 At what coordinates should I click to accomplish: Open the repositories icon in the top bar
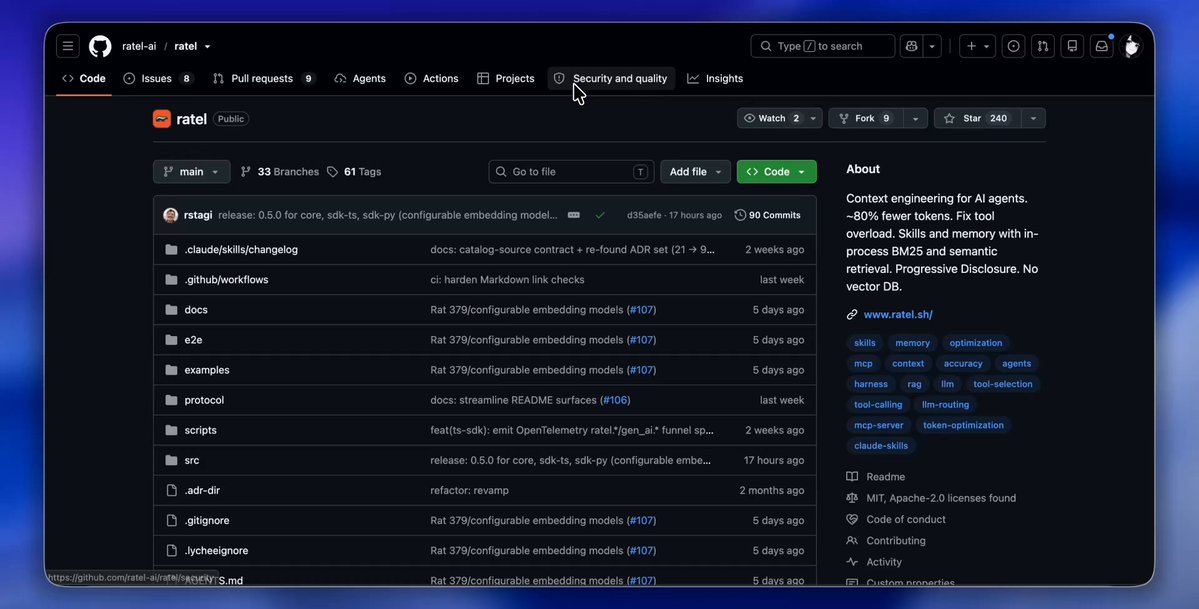click(x=1072, y=46)
